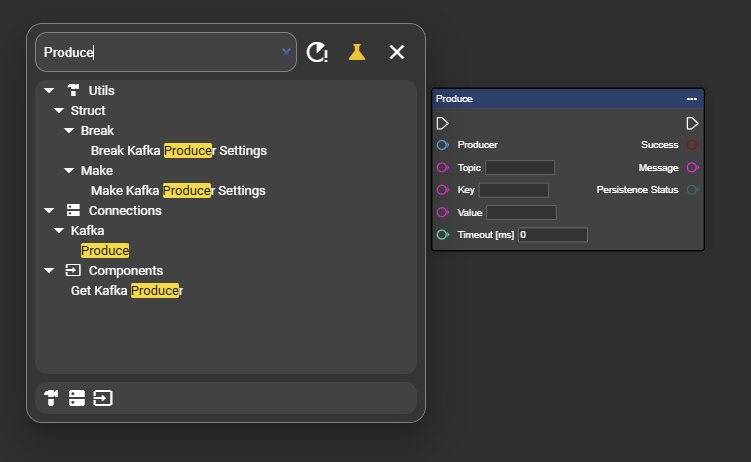
Task: Select Break Kafka Producer Settings entry
Action: tap(178, 151)
